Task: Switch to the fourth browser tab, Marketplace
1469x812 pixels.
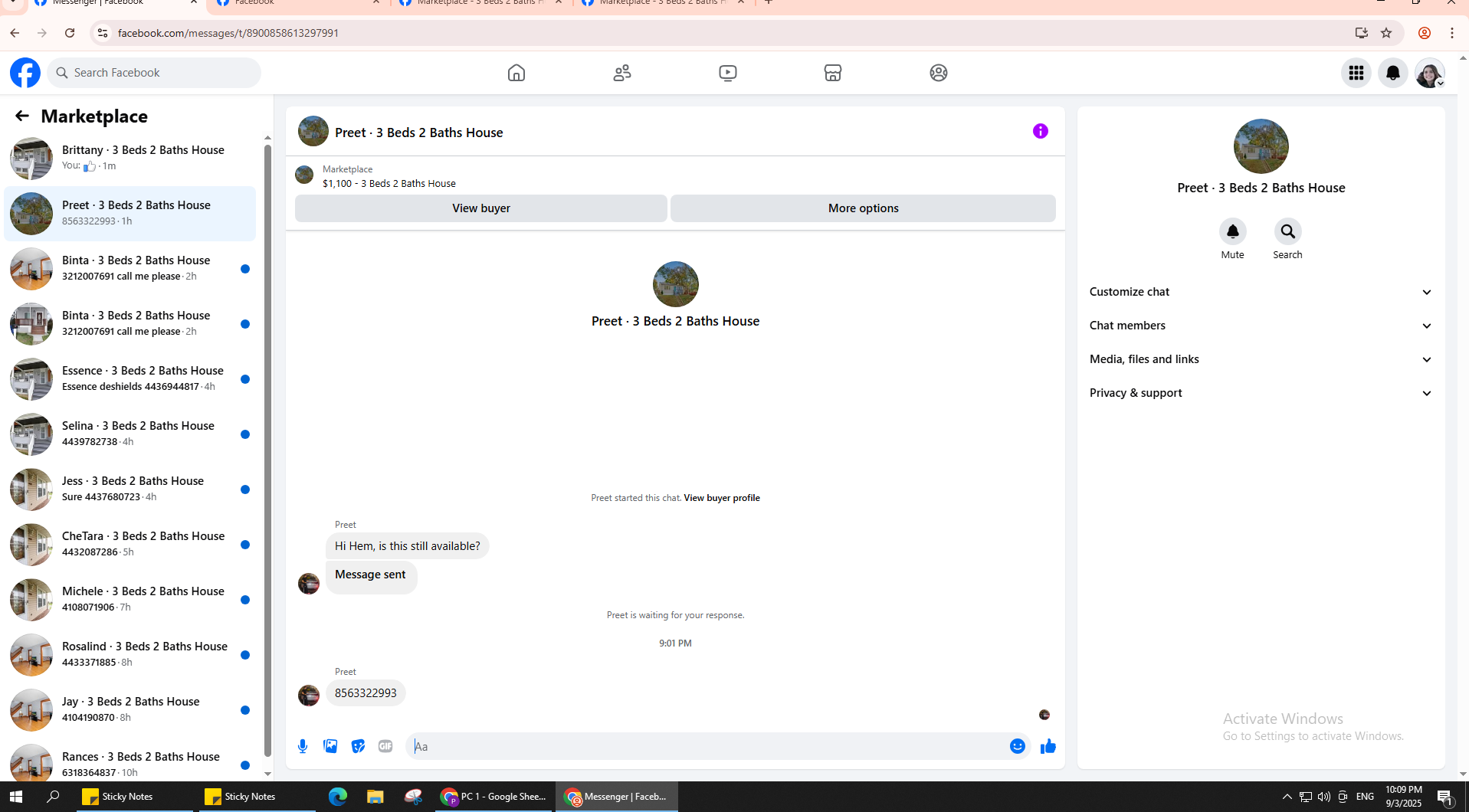Action: (663, 4)
